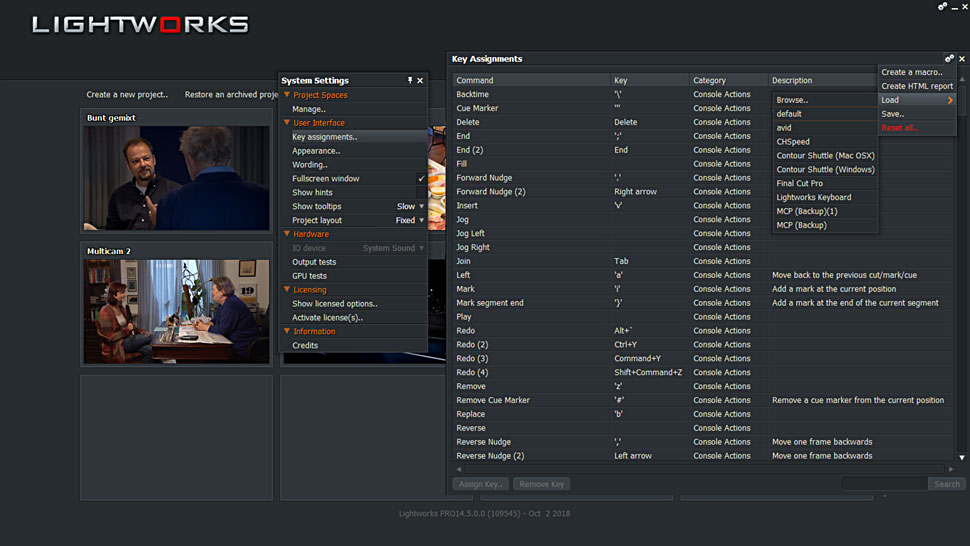970x546 pixels.
Task: Sort by the Category column header
Action: (729, 80)
